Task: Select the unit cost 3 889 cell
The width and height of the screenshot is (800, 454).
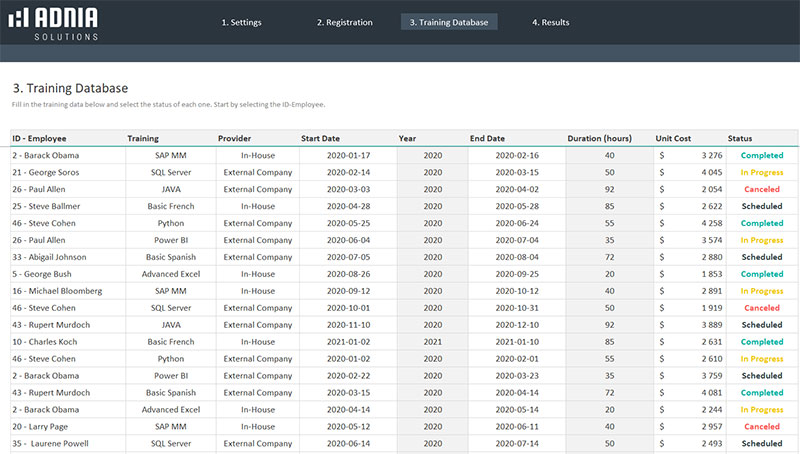Action: (x=690, y=325)
